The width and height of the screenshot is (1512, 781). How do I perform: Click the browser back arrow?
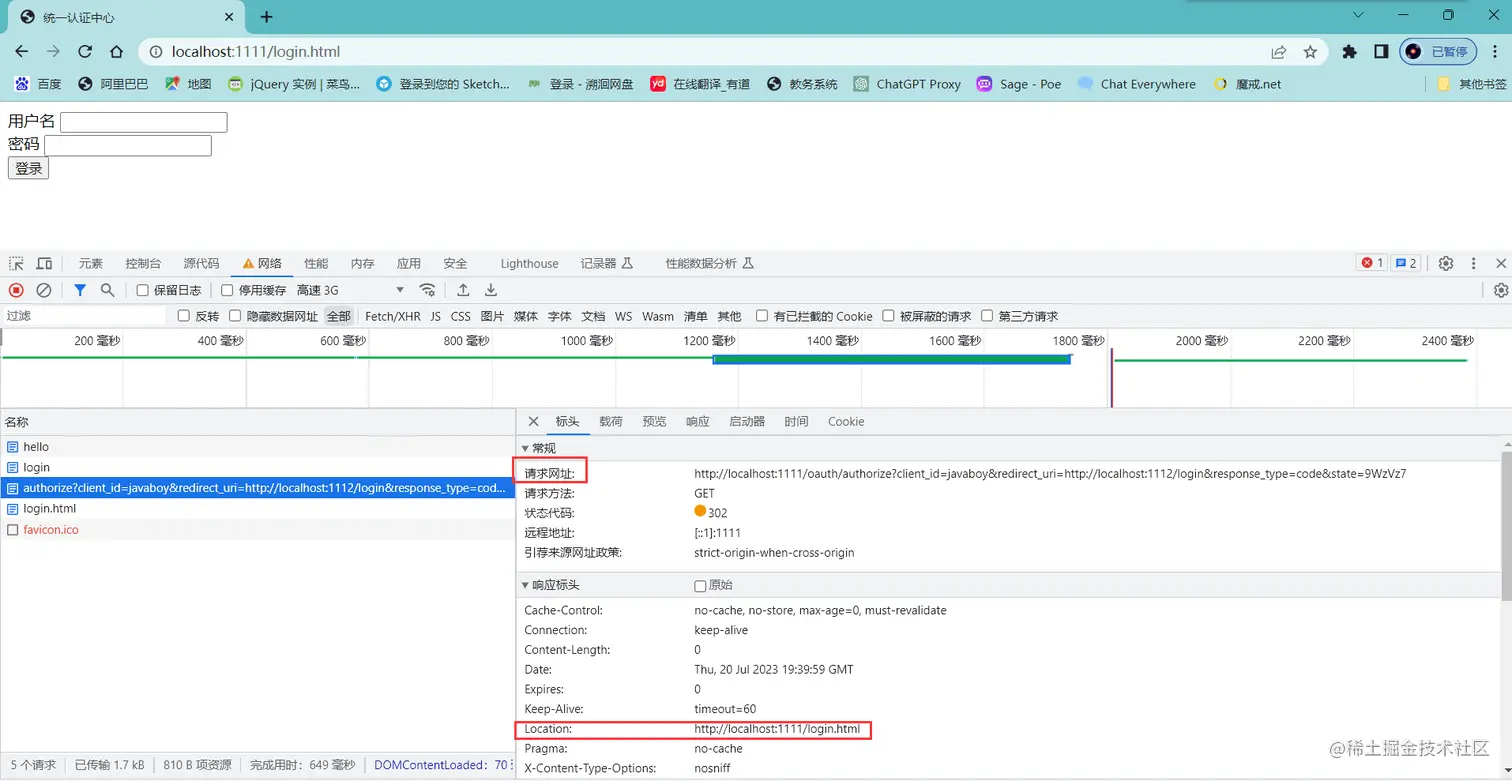coord(22,52)
